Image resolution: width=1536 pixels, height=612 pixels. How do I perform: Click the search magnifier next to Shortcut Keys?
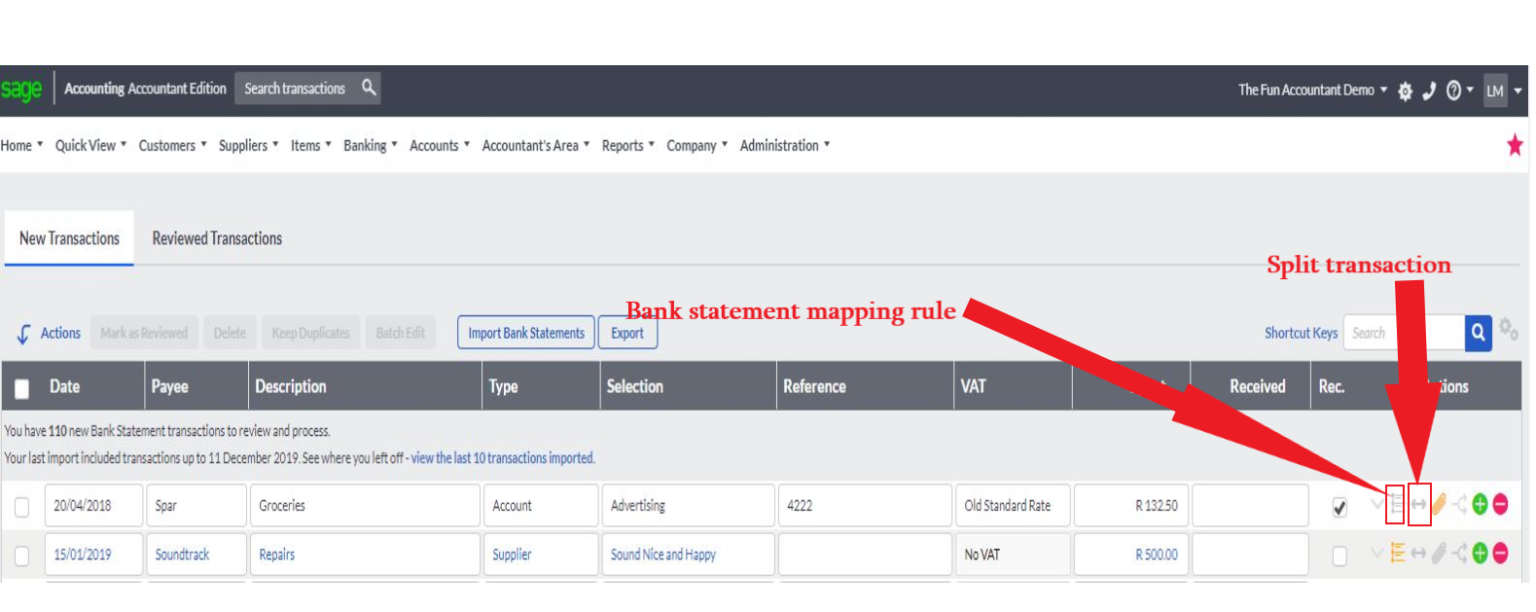(x=1478, y=332)
